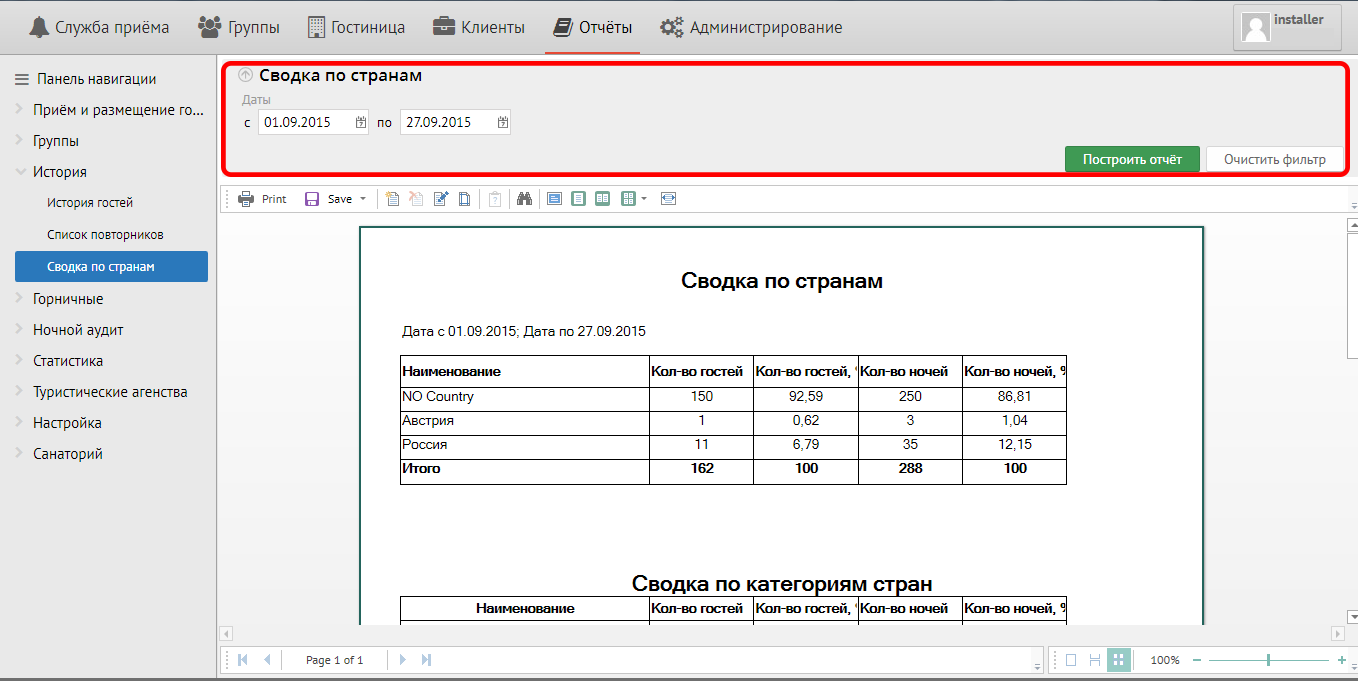Open the binoculars Find tool
1358x681 pixels.
point(523,199)
